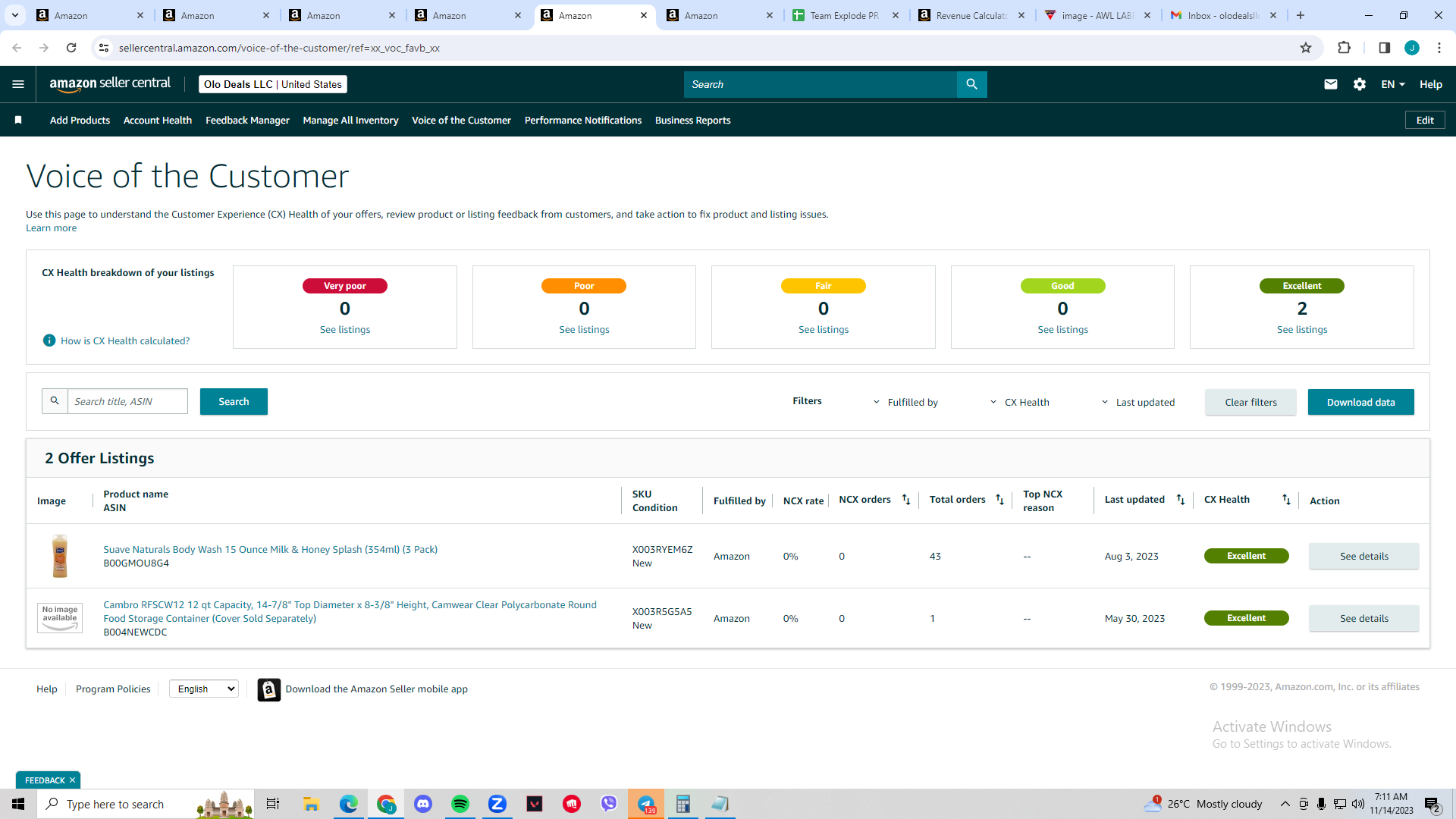The width and height of the screenshot is (1456, 819).
Task: Expand the CX Health filter
Action: (1020, 402)
